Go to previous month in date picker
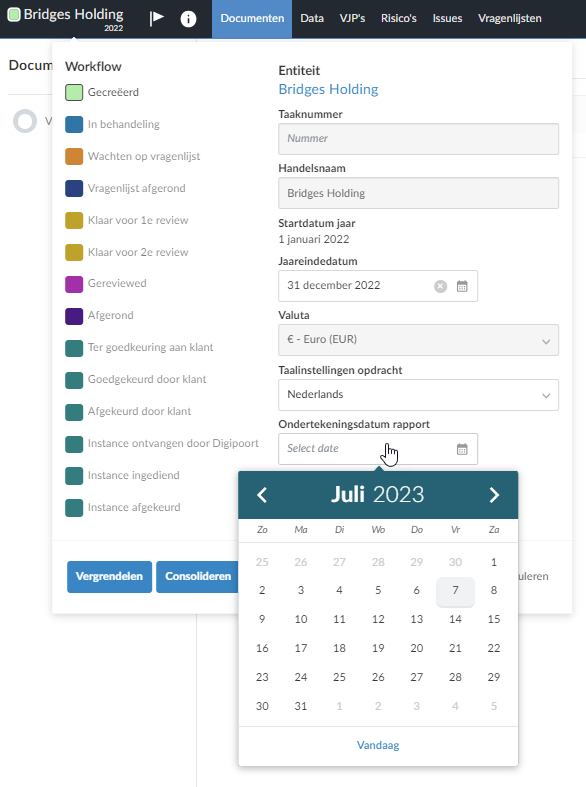 pyautogui.click(x=262, y=495)
